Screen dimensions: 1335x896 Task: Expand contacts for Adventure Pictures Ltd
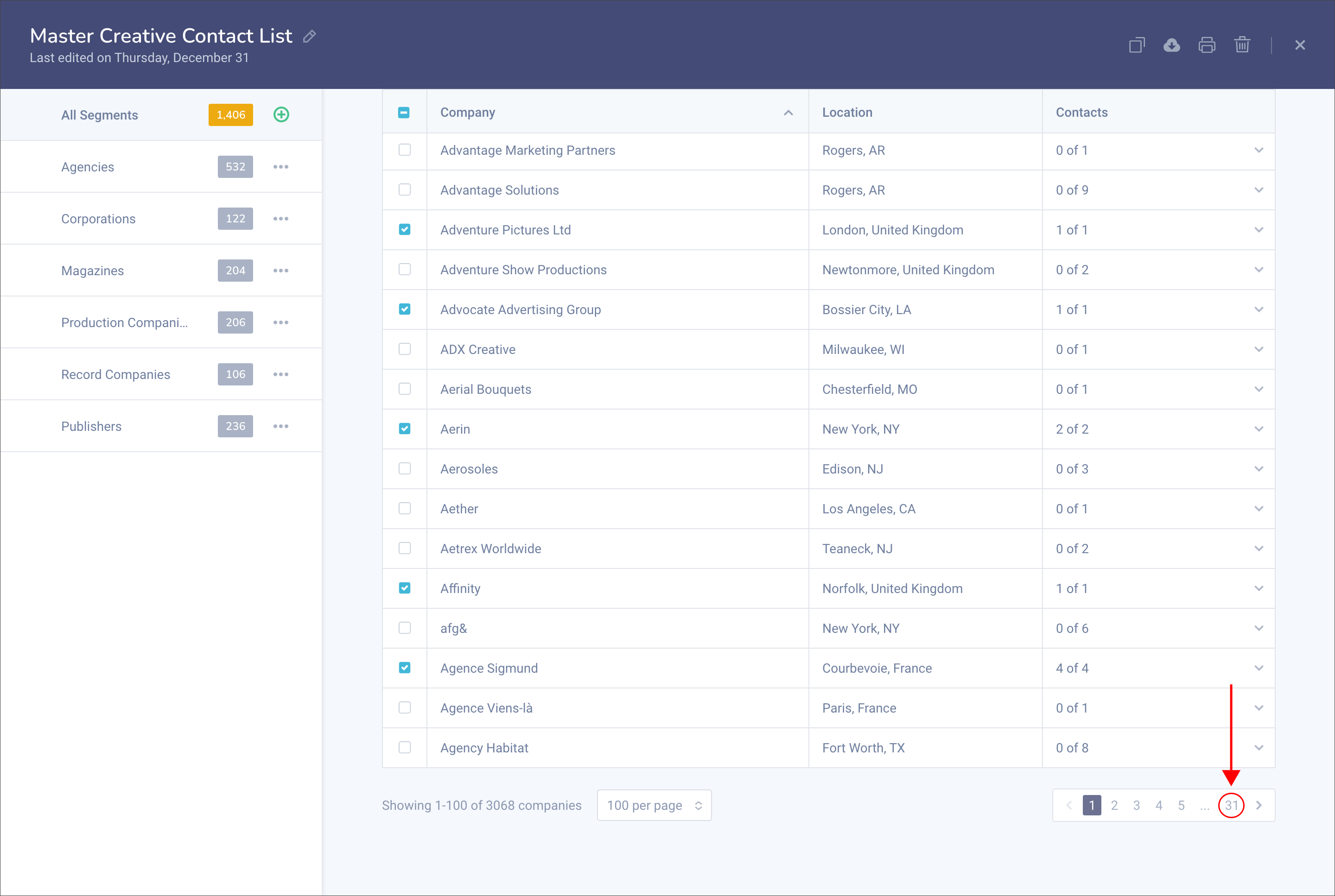point(1259,230)
